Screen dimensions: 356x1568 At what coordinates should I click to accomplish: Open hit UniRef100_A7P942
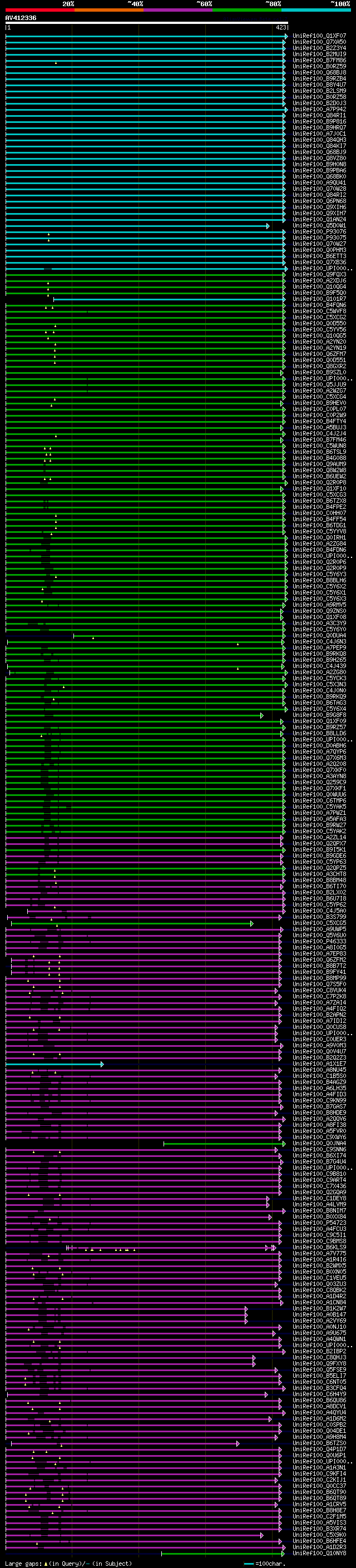pyautogui.click(x=319, y=110)
